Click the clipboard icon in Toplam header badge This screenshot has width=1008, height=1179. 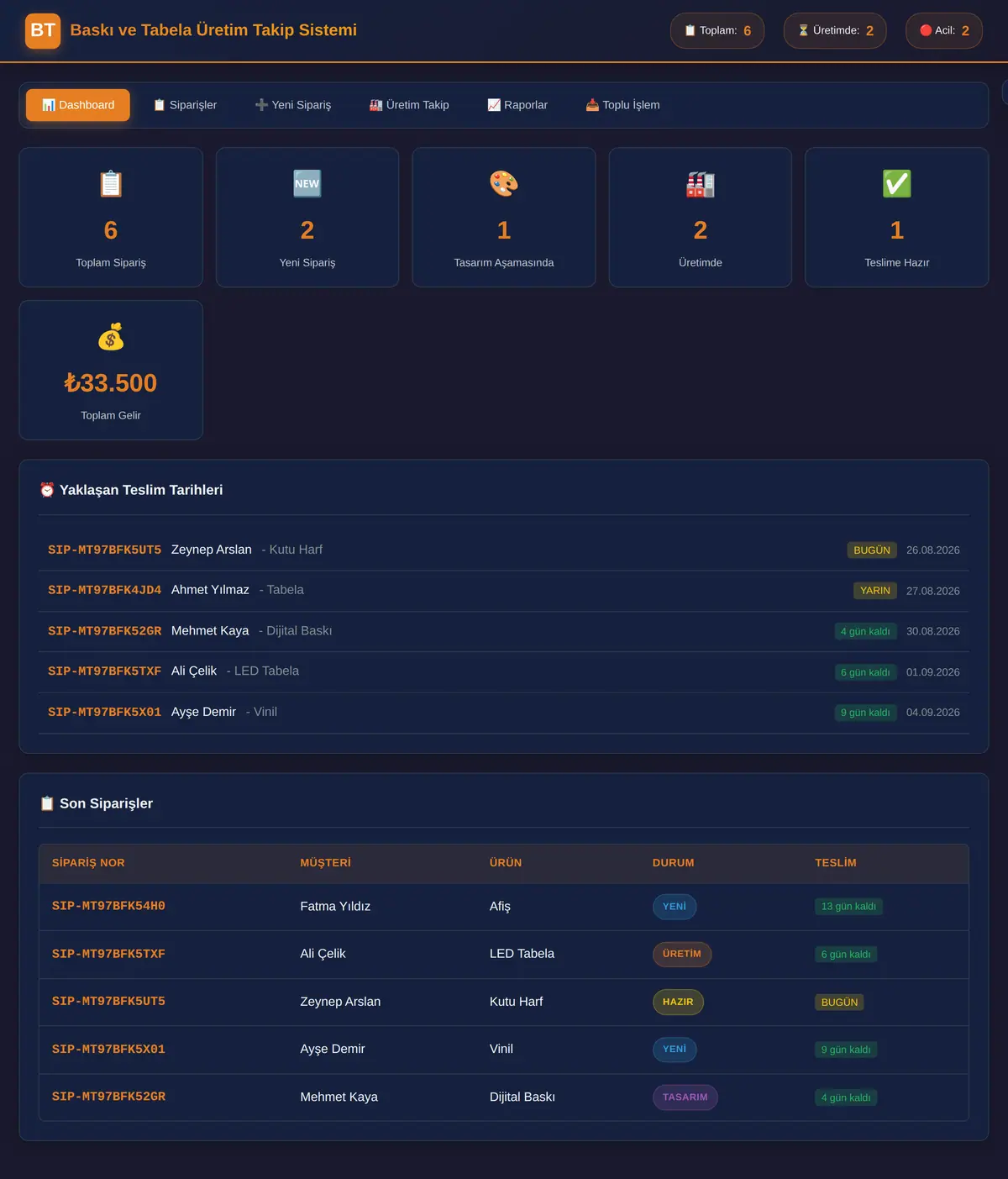(x=690, y=30)
